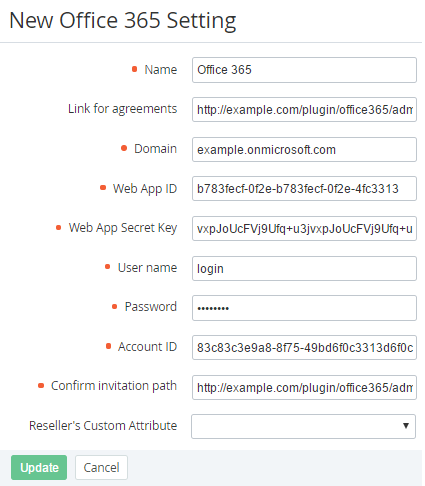Focus the User name field containing login
This screenshot has height=486, width=425.
click(304, 268)
